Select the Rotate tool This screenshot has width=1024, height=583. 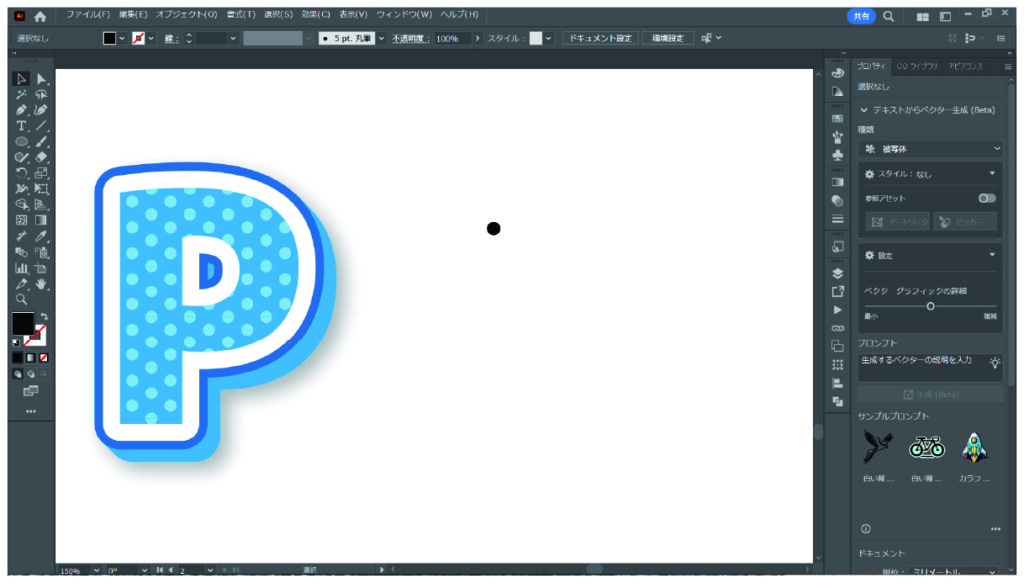[21, 173]
